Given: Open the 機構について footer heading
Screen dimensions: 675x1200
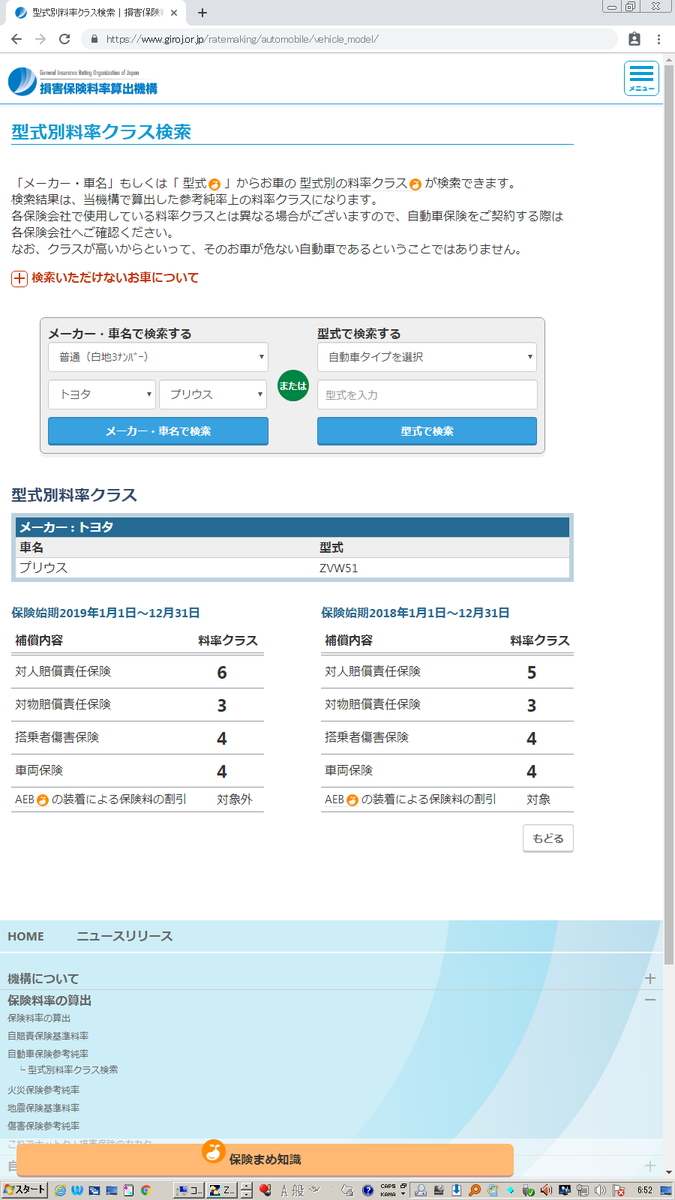Looking at the screenshot, I should coord(43,979).
